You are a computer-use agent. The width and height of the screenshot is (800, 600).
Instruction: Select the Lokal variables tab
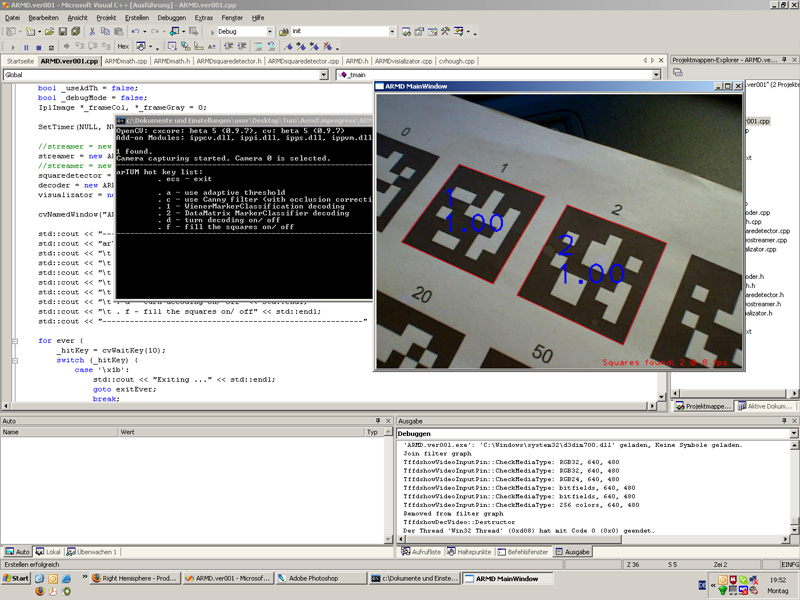pyautogui.click(x=48, y=552)
